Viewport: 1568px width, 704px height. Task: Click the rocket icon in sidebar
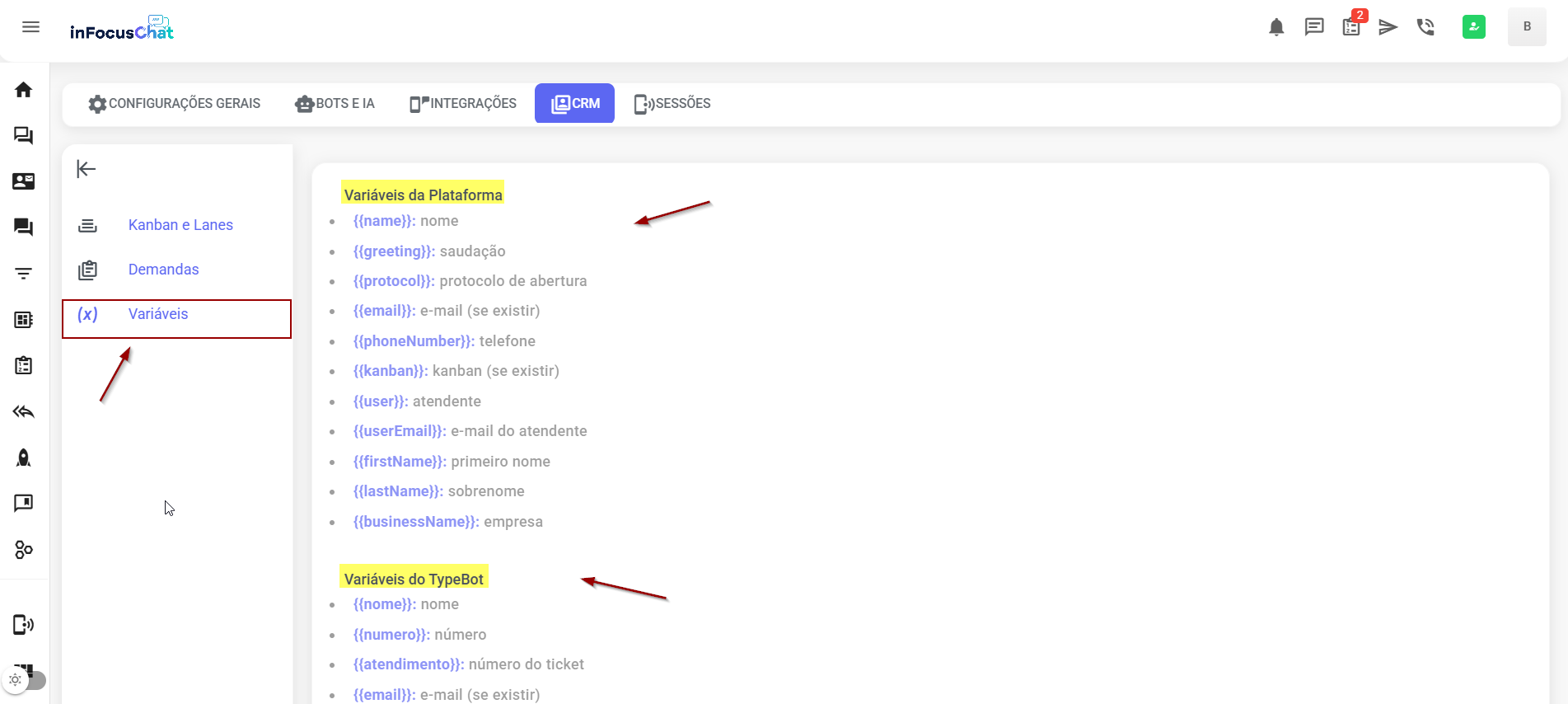24,458
